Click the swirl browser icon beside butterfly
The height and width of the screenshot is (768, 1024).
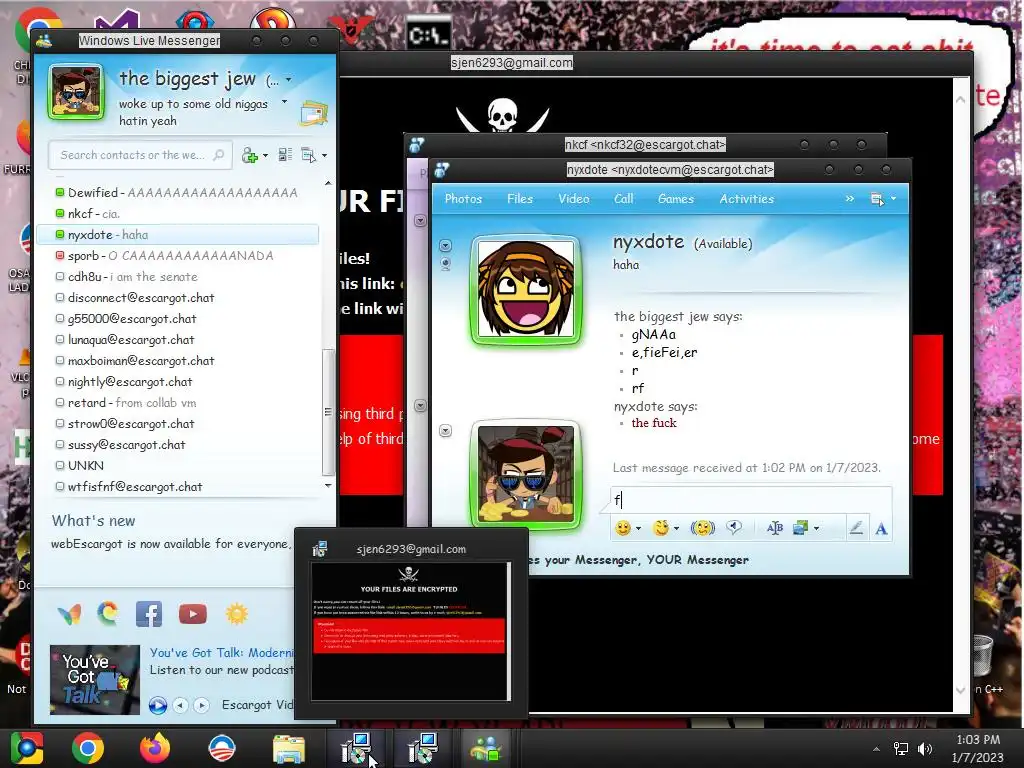108,613
